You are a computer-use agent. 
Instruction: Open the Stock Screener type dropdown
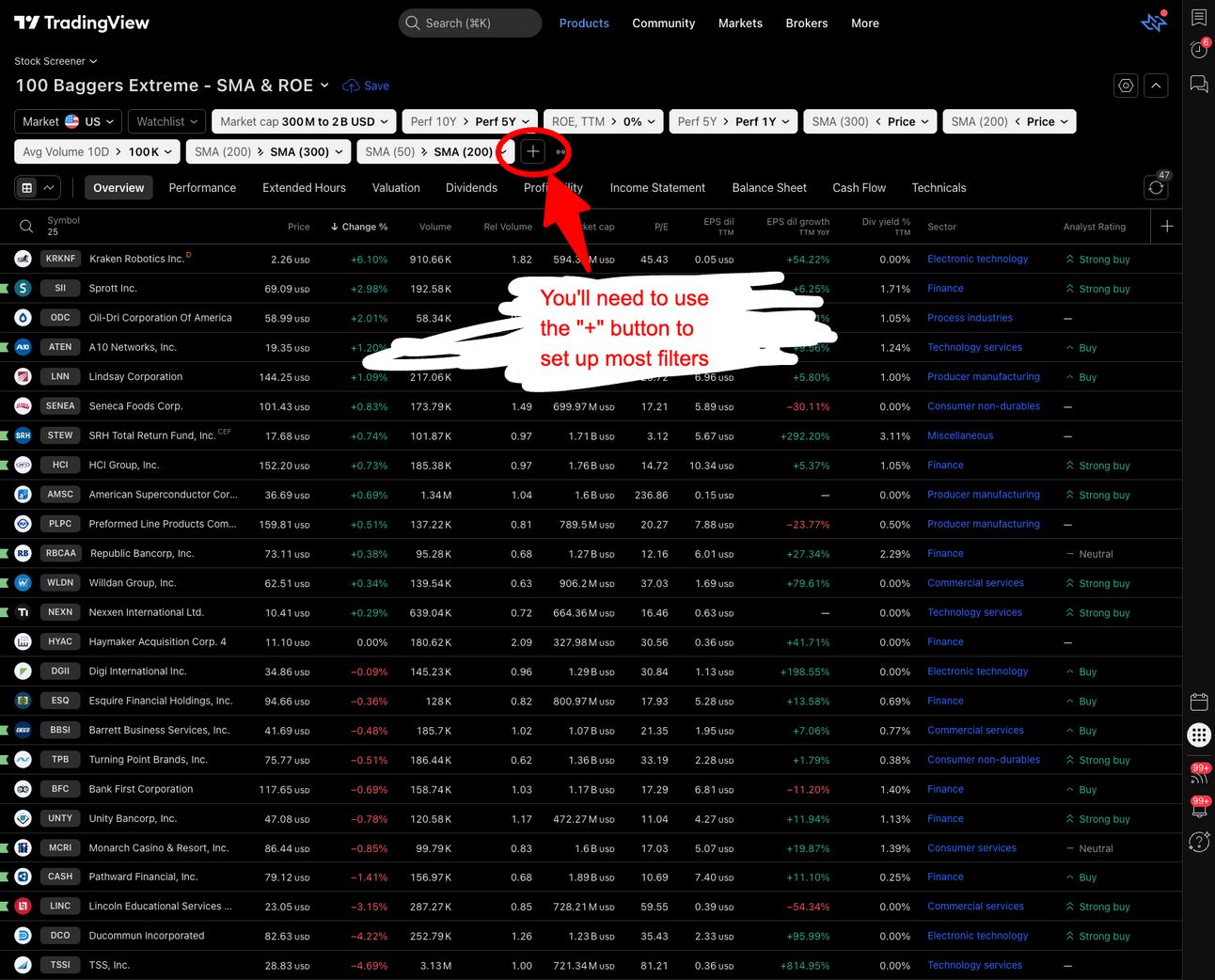[x=55, y=61]
